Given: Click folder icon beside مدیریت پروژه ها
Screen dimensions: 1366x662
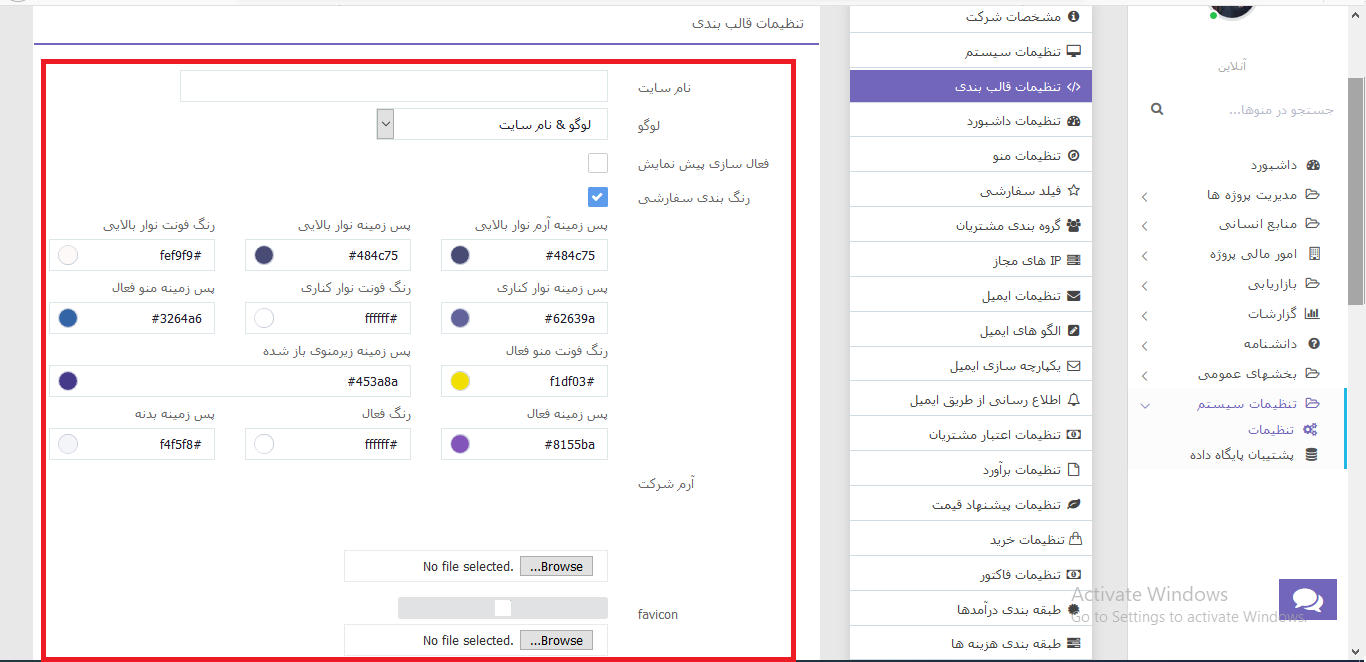Looking at the screenshot, I should [x=1313, y=194].
